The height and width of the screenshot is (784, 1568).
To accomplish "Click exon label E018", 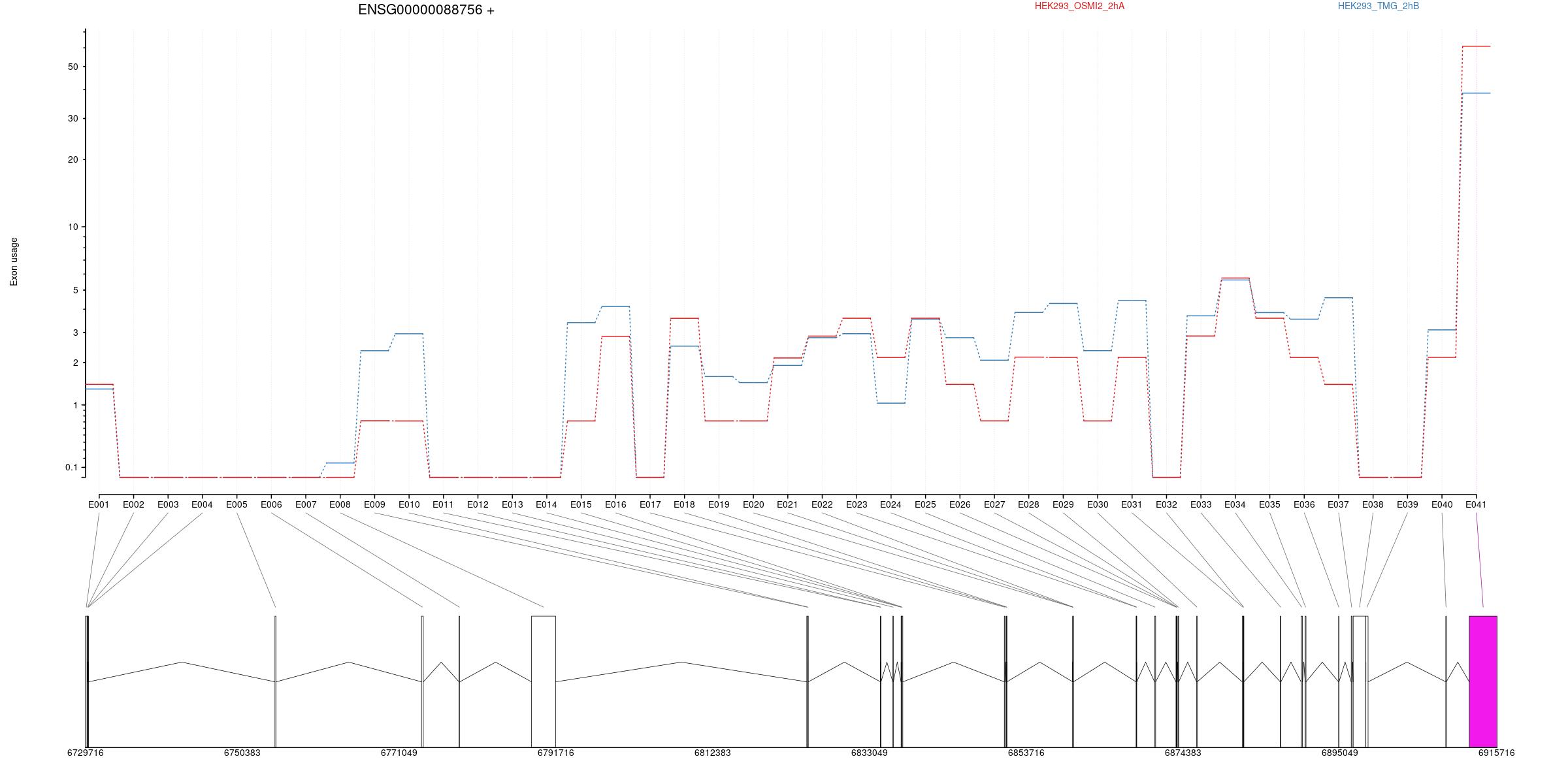I will tap(684, 504).
